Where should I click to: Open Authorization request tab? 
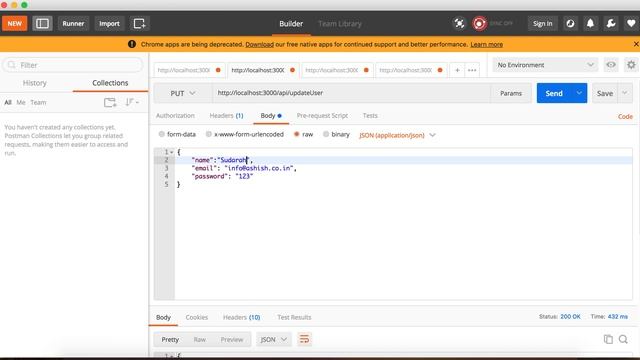click(175, 116)
